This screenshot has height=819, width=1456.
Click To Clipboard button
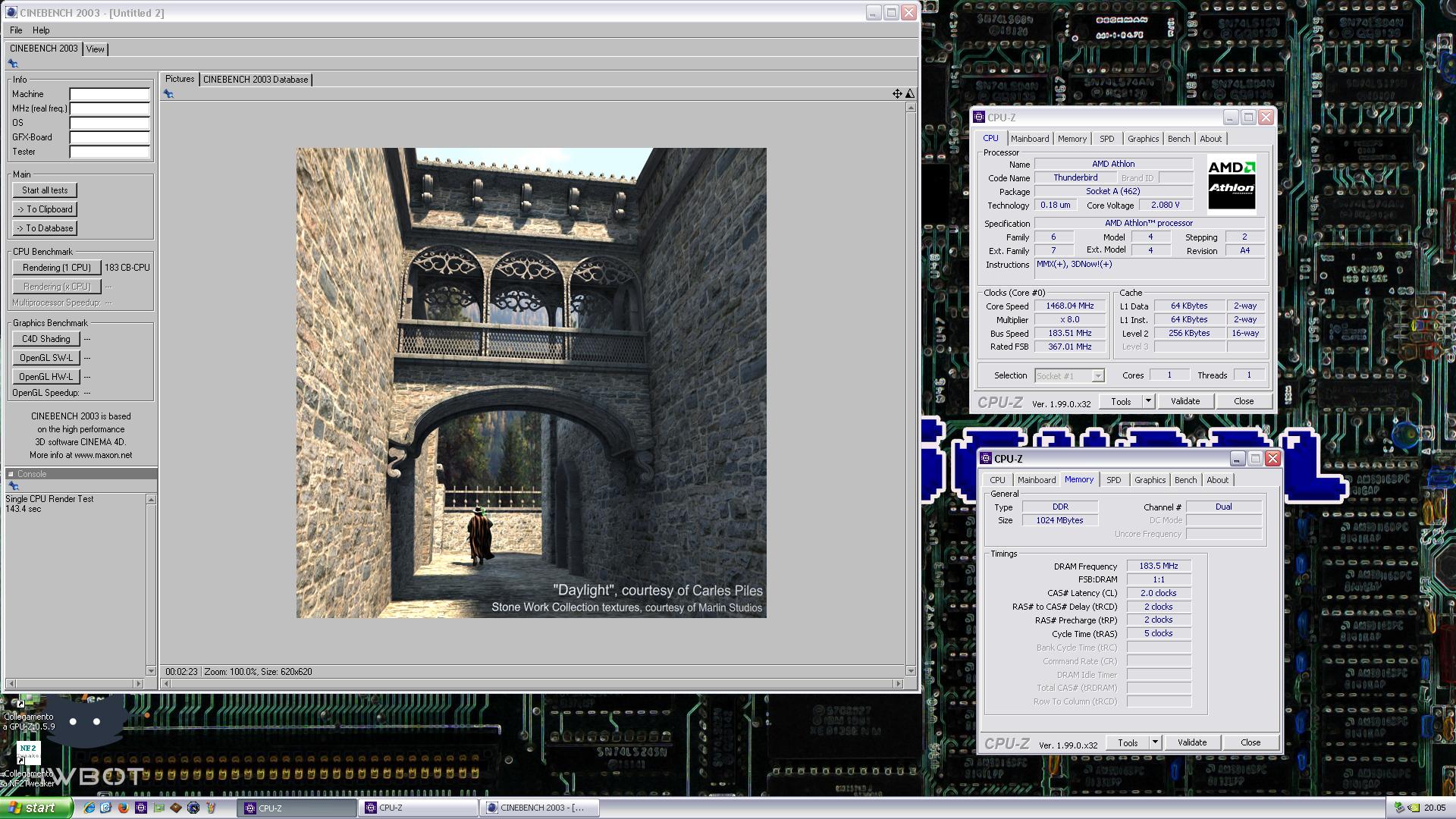point(45,209)
